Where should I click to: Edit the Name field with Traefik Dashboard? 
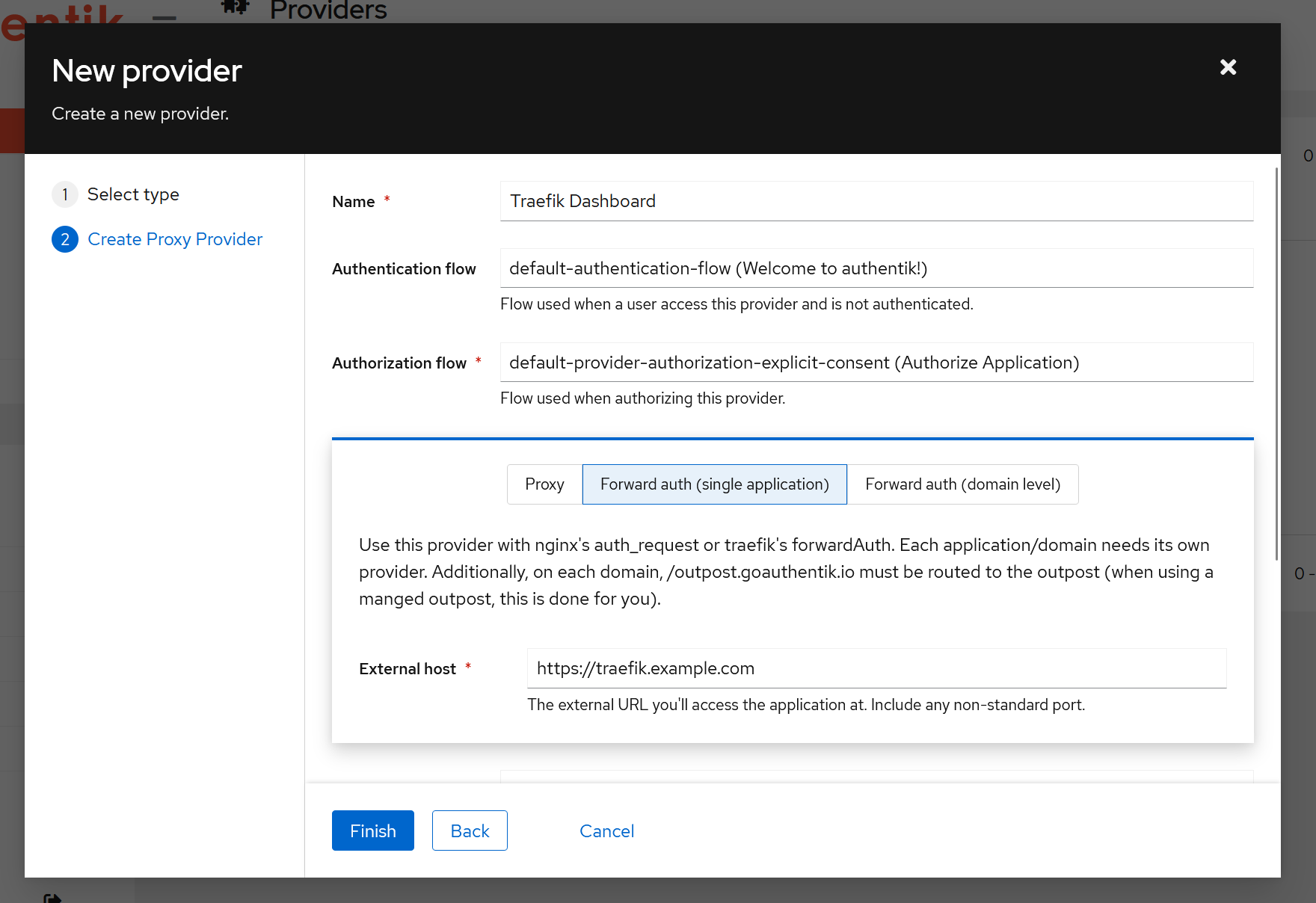click(876, 201)
